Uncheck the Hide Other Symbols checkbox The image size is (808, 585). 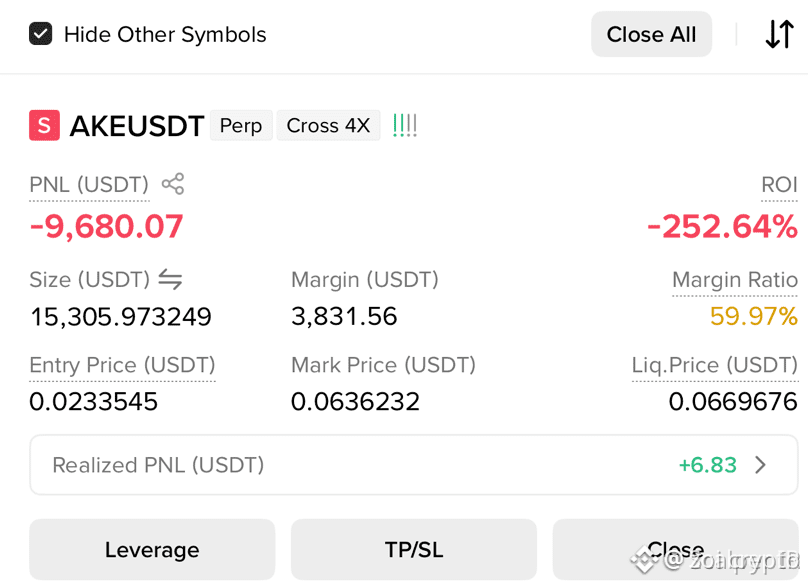point(40,34)
